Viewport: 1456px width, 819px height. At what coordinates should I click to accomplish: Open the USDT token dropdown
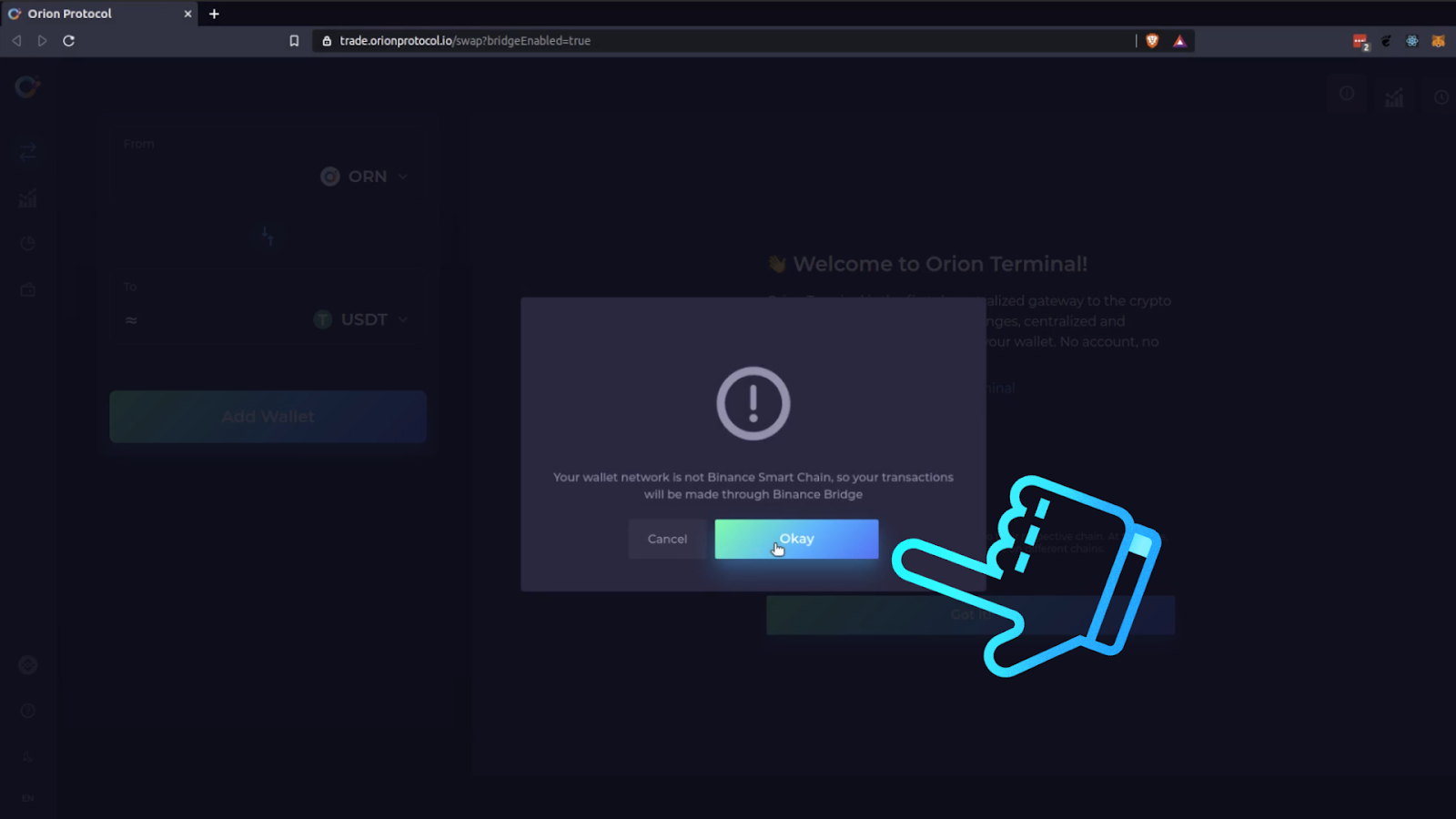click(x=360, y=319)
